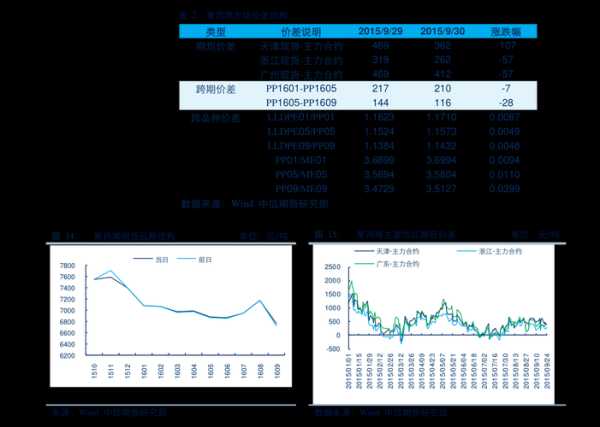Click the 2015/9/29 column header

pyautogui.click(x=380, y=31)
